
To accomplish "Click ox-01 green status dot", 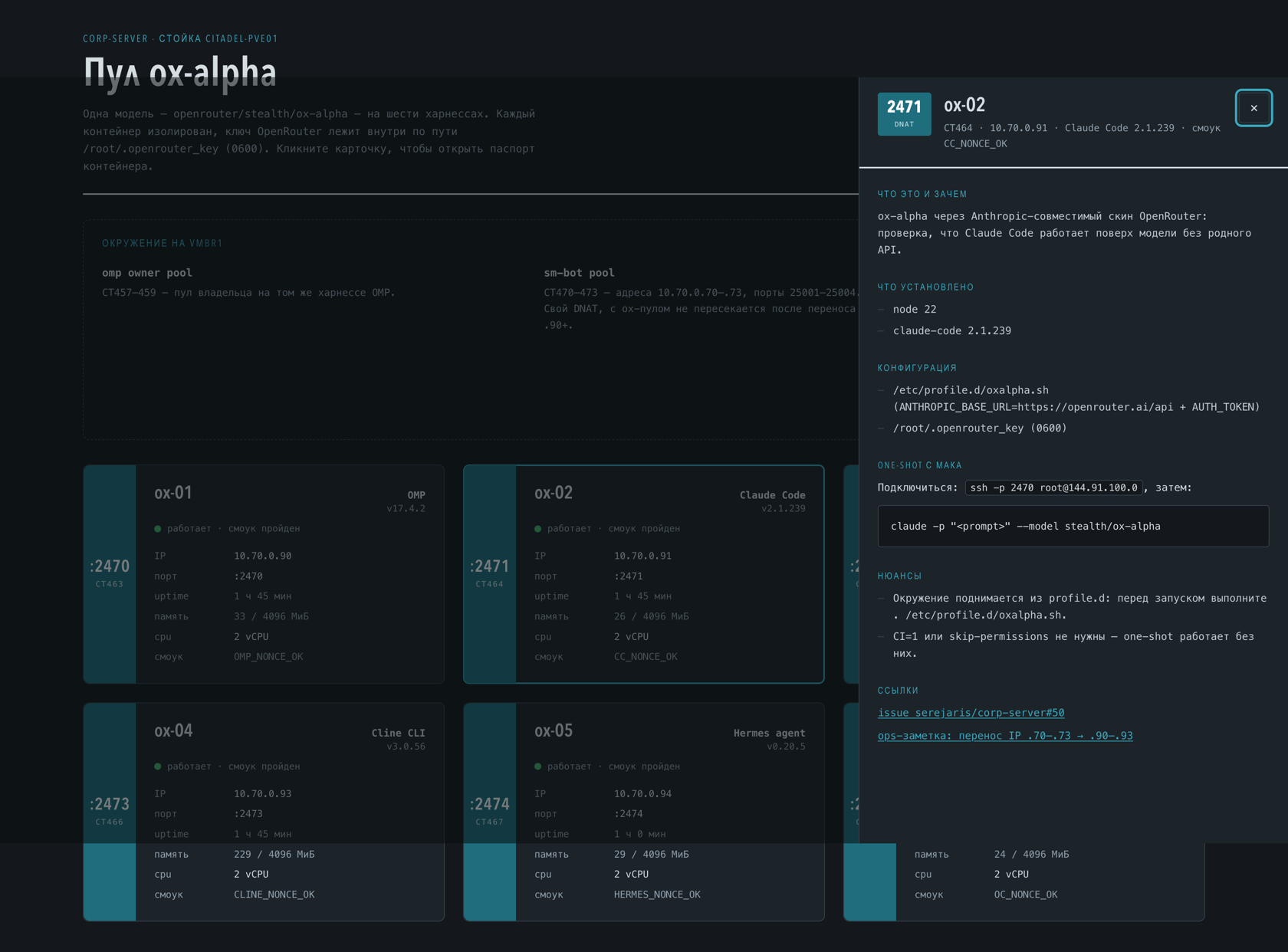I will (x=158, y=529).
